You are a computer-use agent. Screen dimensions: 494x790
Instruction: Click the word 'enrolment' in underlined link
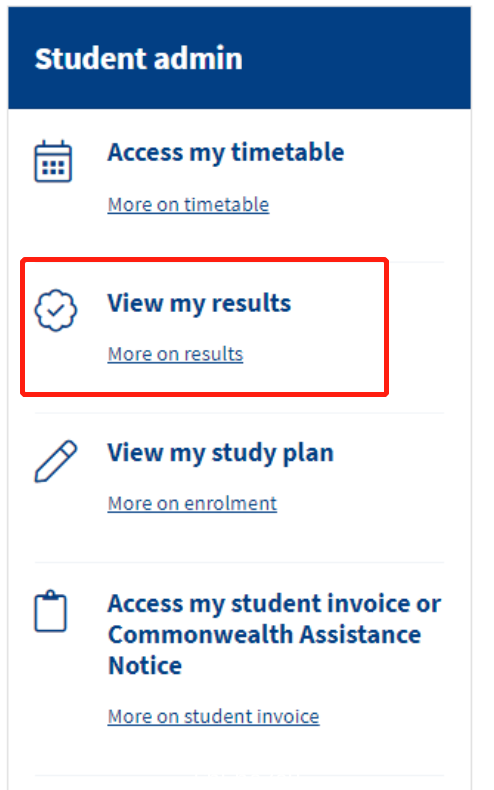pos(230,503)
